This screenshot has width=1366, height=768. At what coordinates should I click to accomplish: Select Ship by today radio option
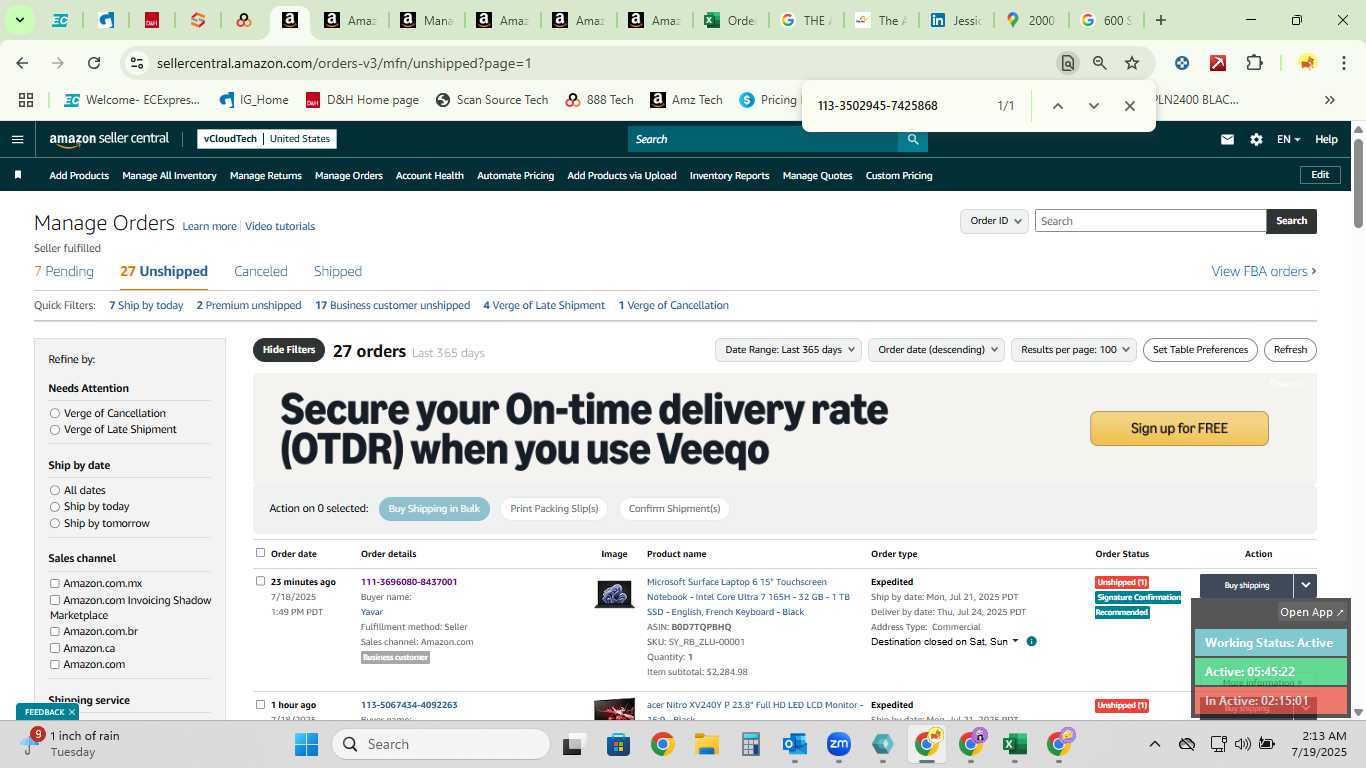tap(55, 507)
